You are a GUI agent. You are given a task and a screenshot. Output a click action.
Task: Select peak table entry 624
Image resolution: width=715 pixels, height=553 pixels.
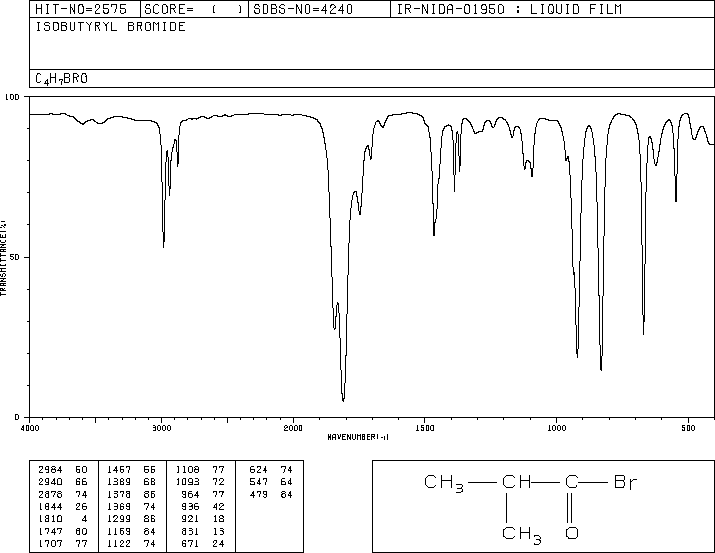259,470
